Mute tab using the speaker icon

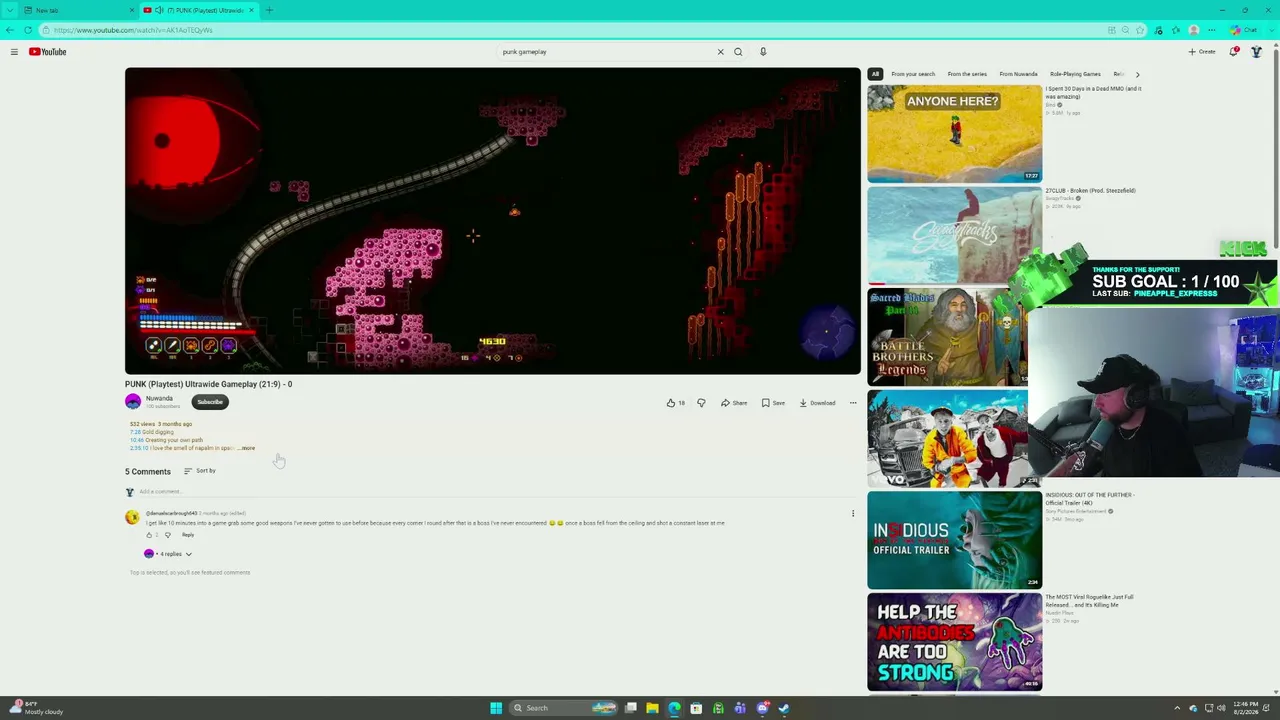(x=159, y=10)
